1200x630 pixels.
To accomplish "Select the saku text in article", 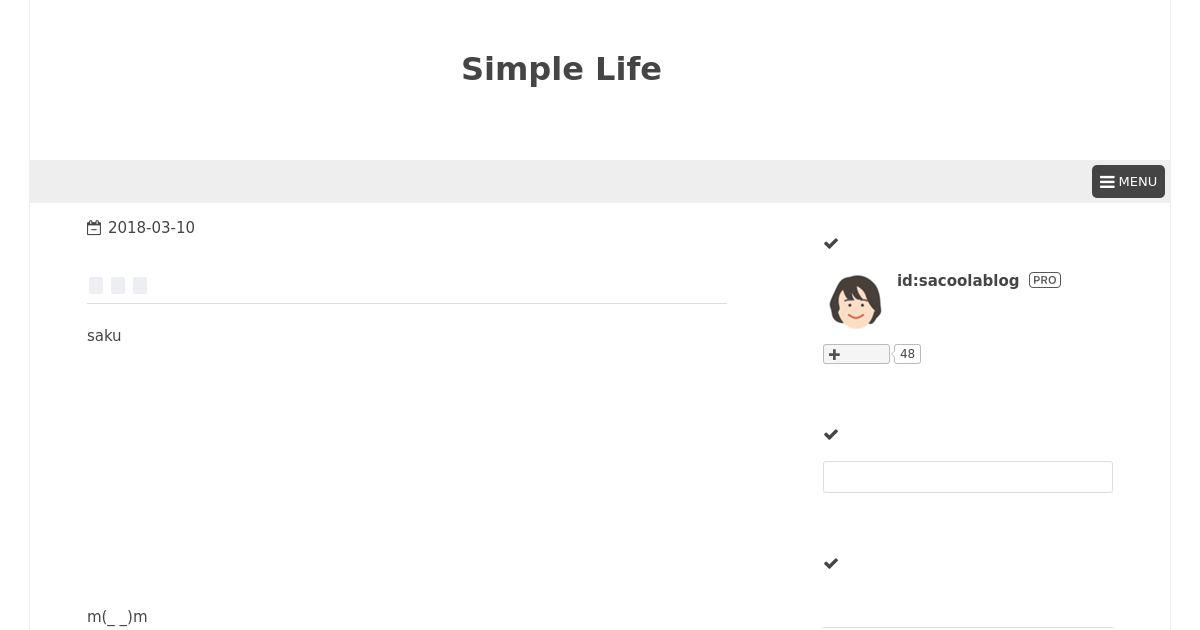I will [104, 336].
